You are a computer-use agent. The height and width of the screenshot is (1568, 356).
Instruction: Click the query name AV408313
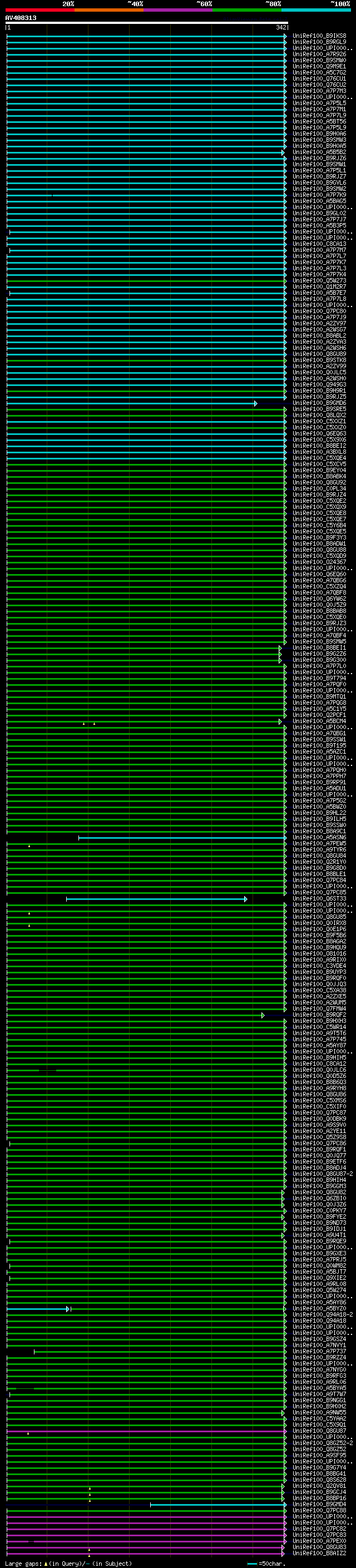click(x=21, y=18)
